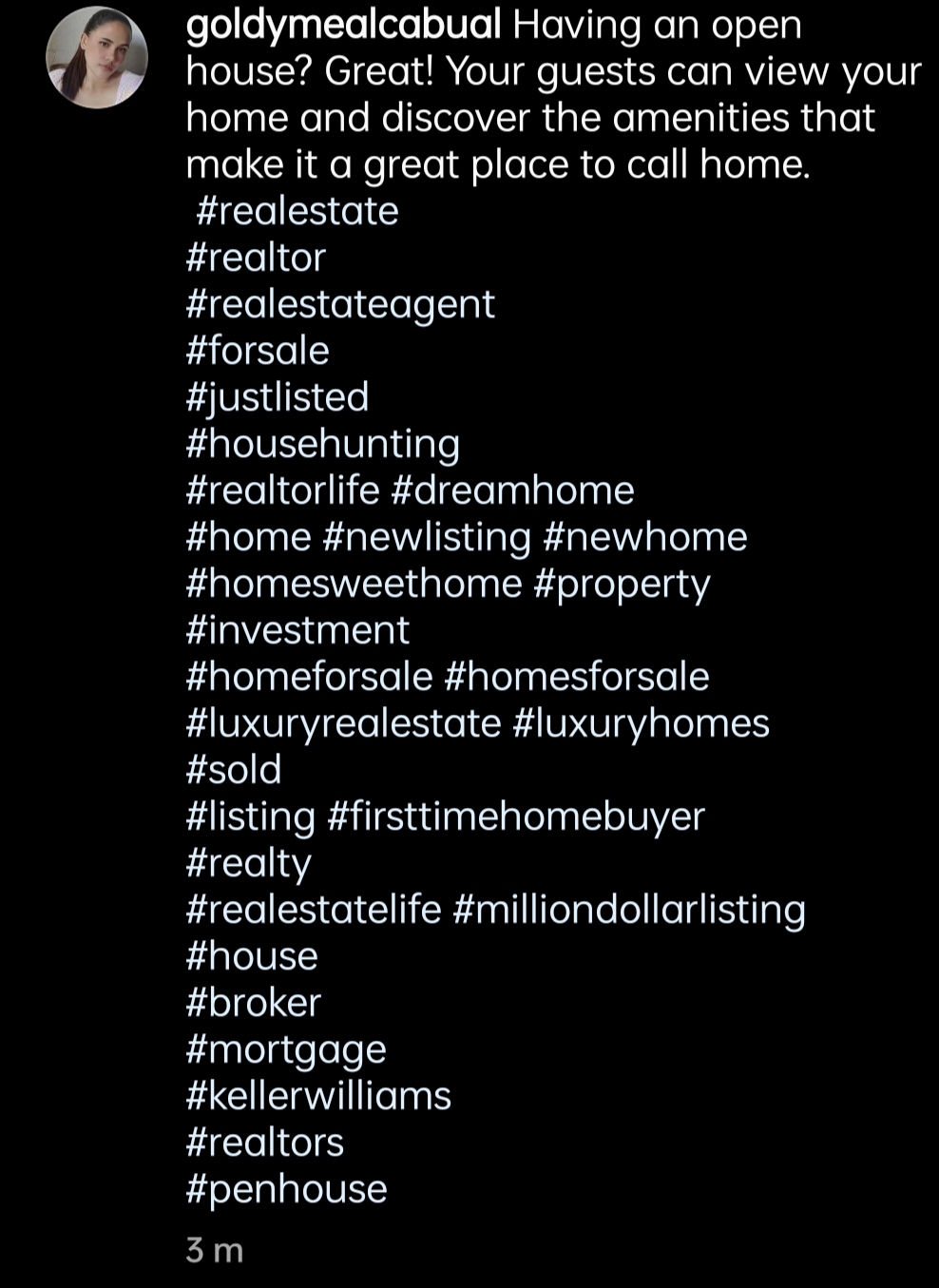Image resolution: width=939 pixels, height=1288 pixels.
Task: Open the #realestateagent hashtag link
Action: [x=340, y=304]
